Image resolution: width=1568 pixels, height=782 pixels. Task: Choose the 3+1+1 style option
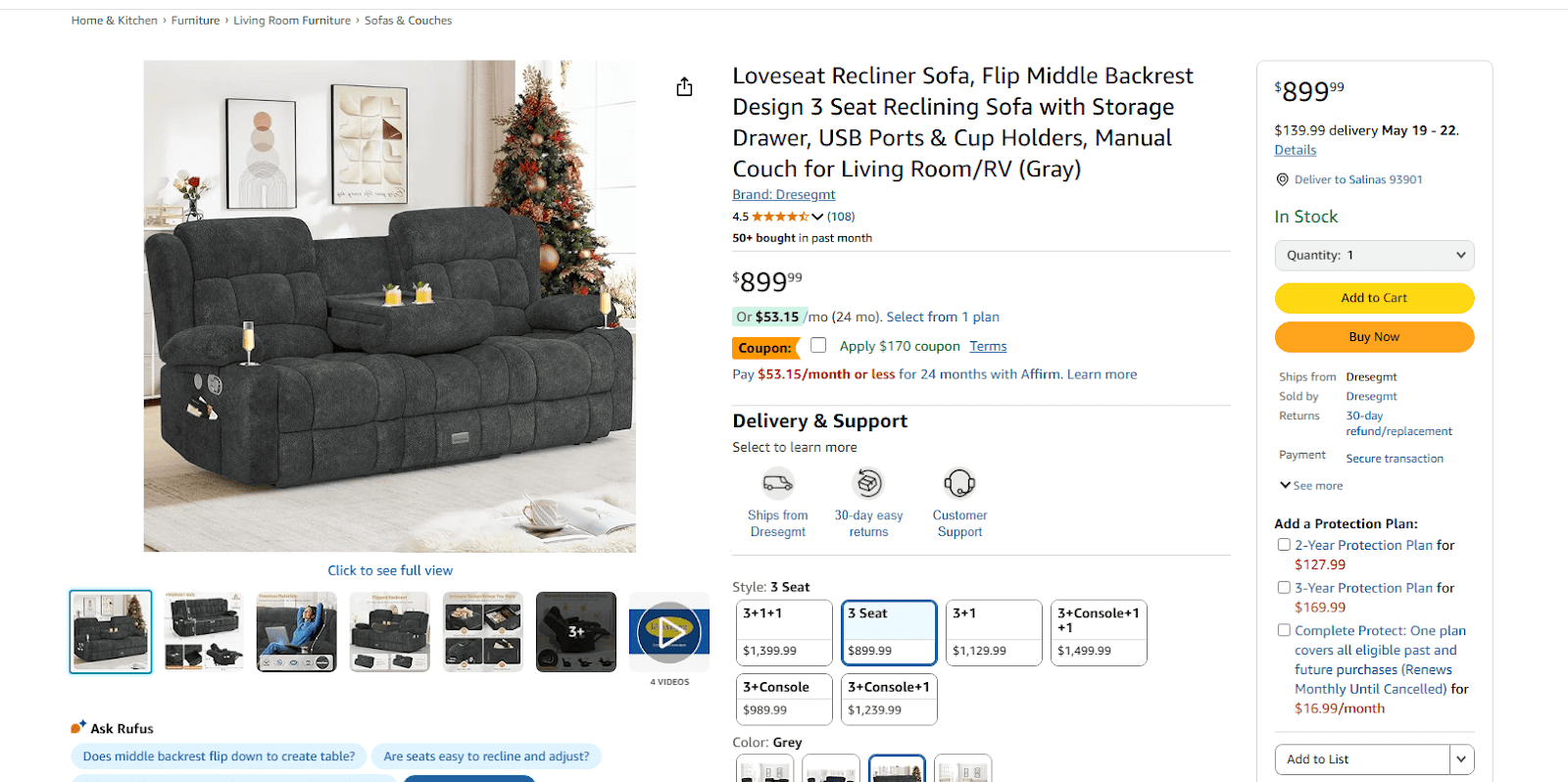[784, 632]
